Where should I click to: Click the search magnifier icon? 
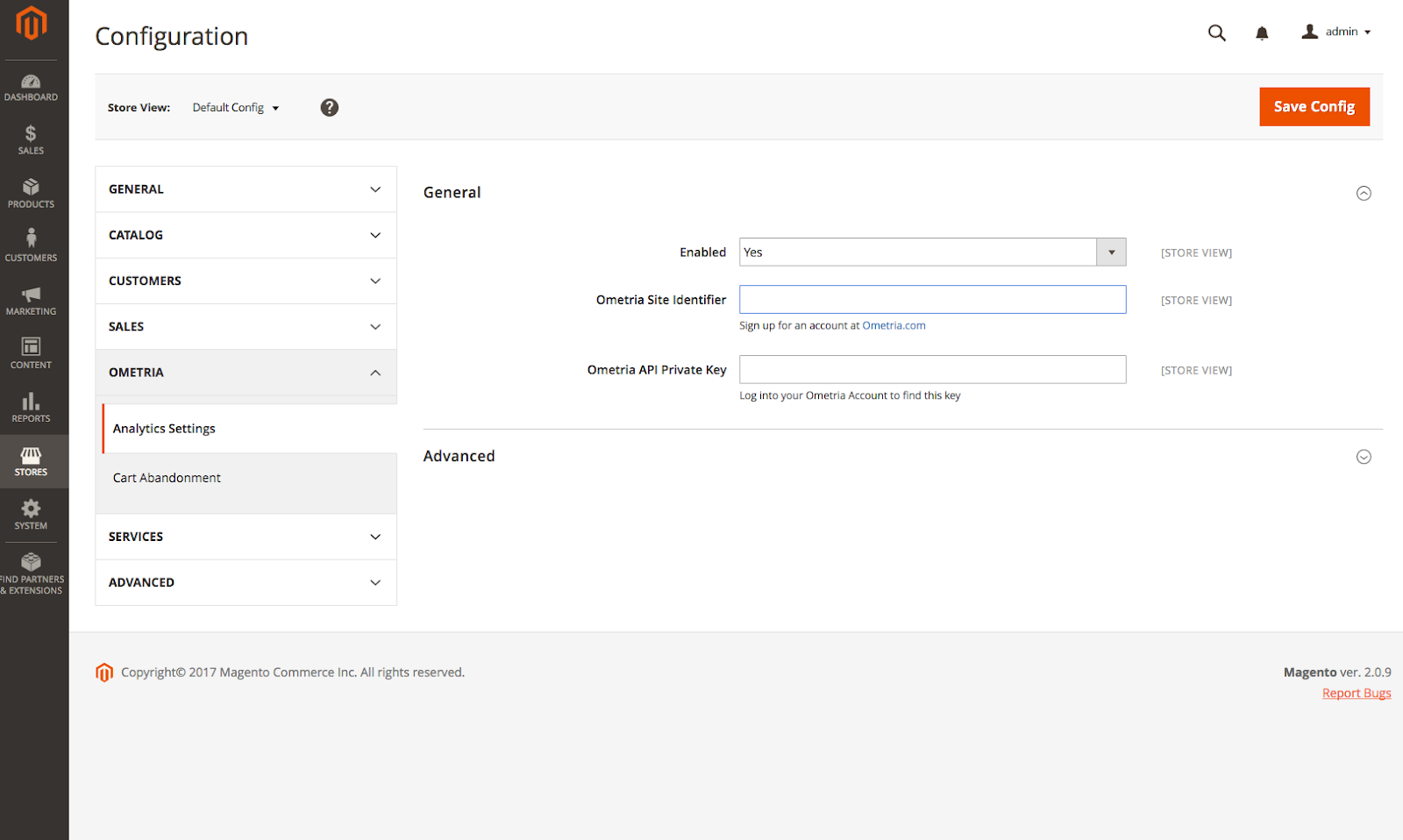coord(1216,32)
